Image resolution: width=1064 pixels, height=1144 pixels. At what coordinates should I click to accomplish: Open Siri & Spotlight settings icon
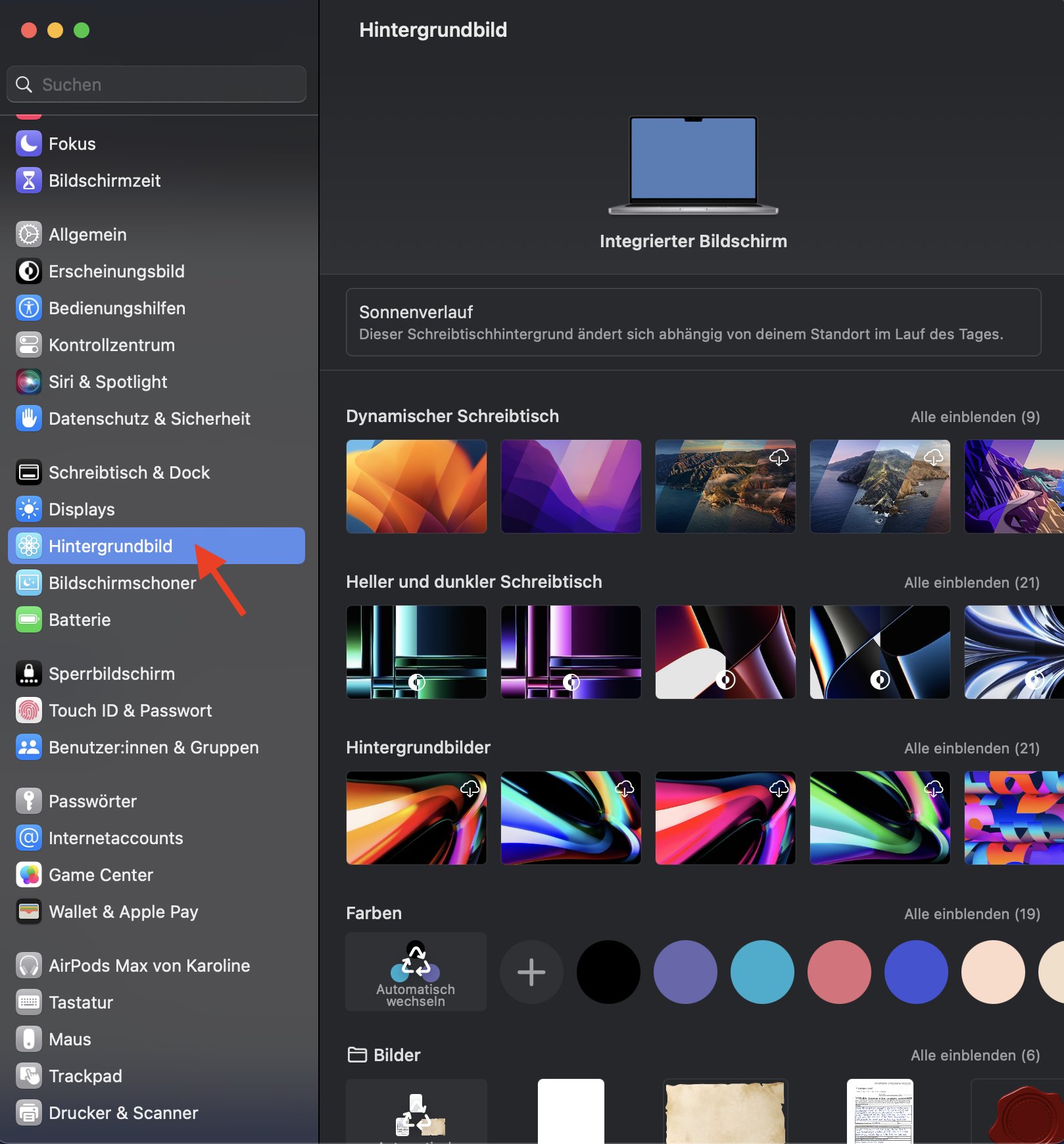(x=29, y=382)
